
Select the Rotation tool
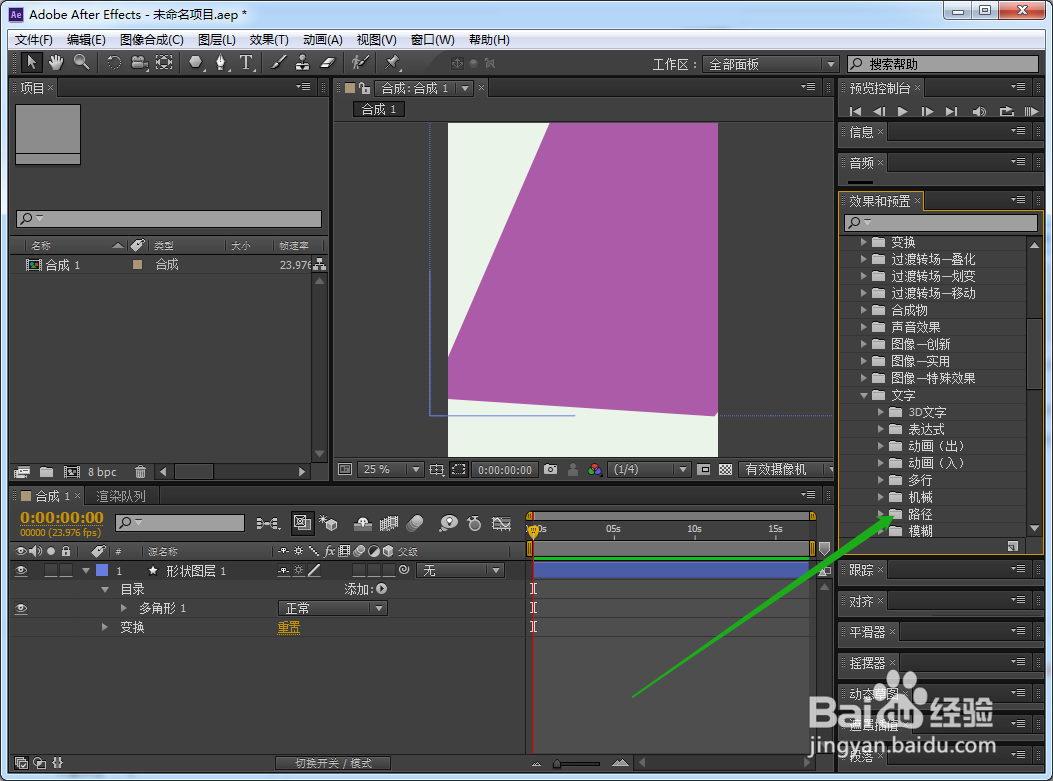coord(114,63)
